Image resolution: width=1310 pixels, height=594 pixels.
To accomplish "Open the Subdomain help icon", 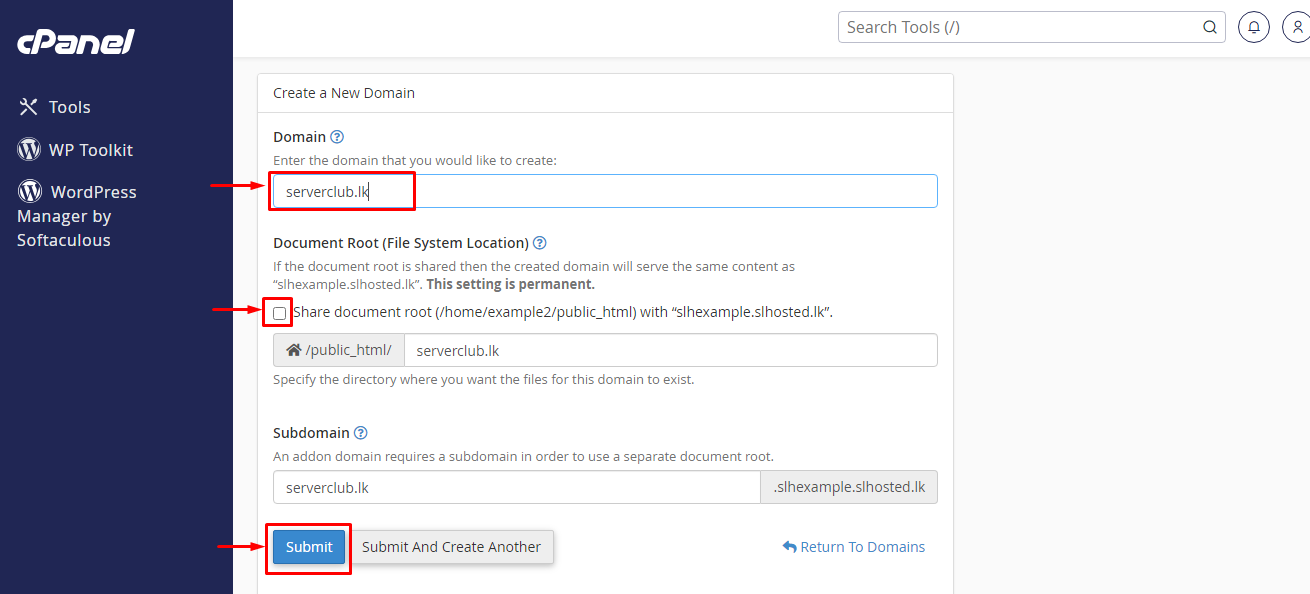I will tap(361, 432).
